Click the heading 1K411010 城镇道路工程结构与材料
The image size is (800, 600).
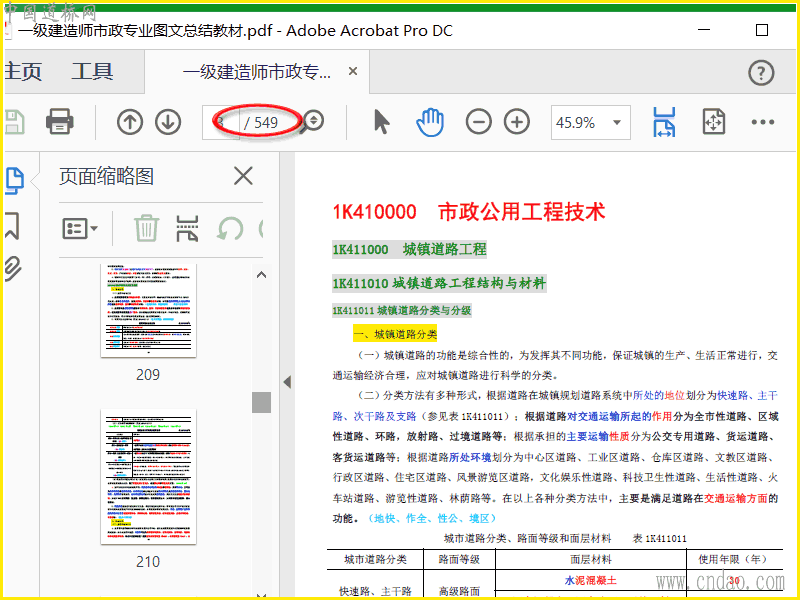pyautogui.click(x=439, y=283)
